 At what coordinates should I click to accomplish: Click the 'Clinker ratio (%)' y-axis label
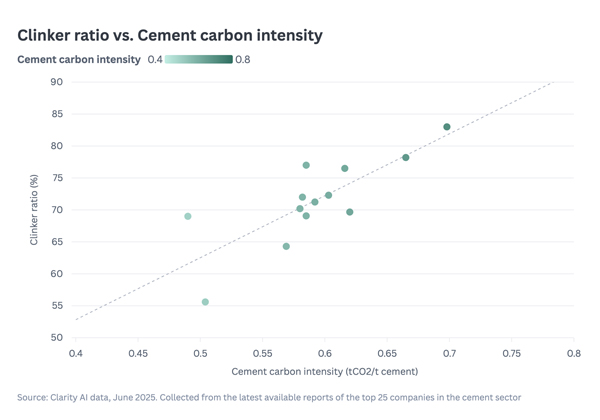34,209
